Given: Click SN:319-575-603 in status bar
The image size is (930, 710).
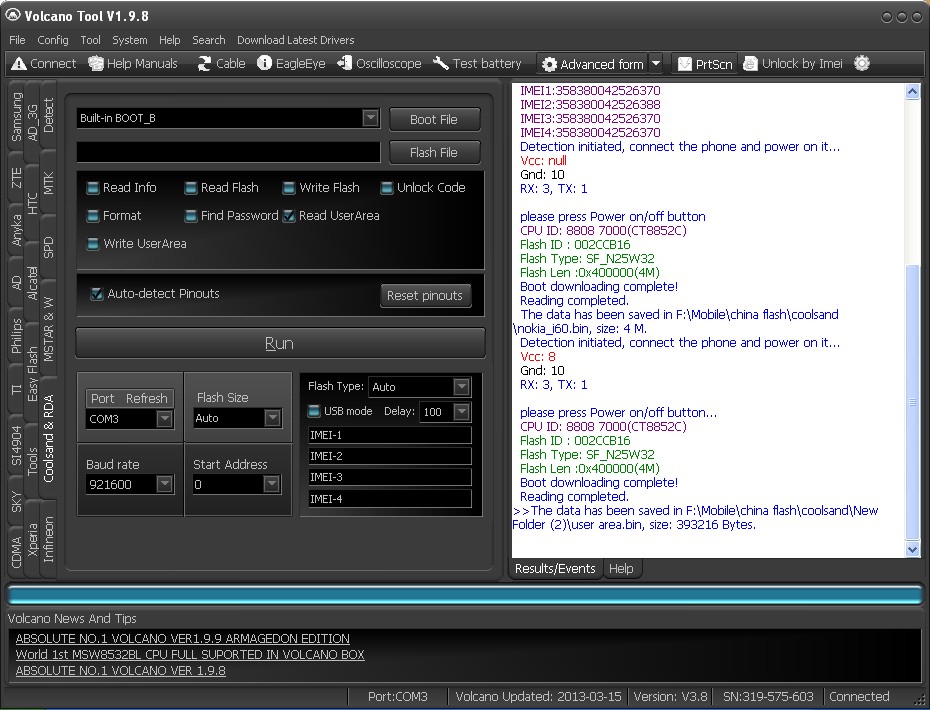Looking at the screenshot, I should tap(768, 696).
